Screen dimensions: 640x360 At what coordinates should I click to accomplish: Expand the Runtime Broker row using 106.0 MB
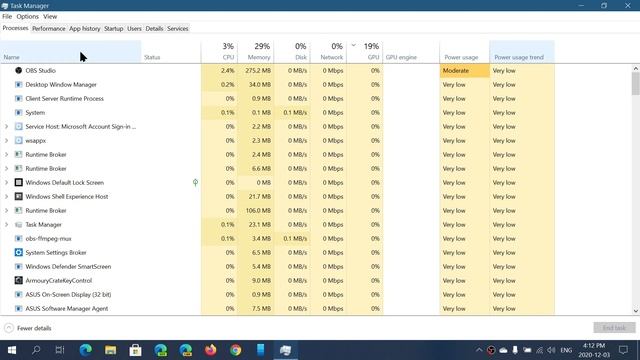[7, 211]
